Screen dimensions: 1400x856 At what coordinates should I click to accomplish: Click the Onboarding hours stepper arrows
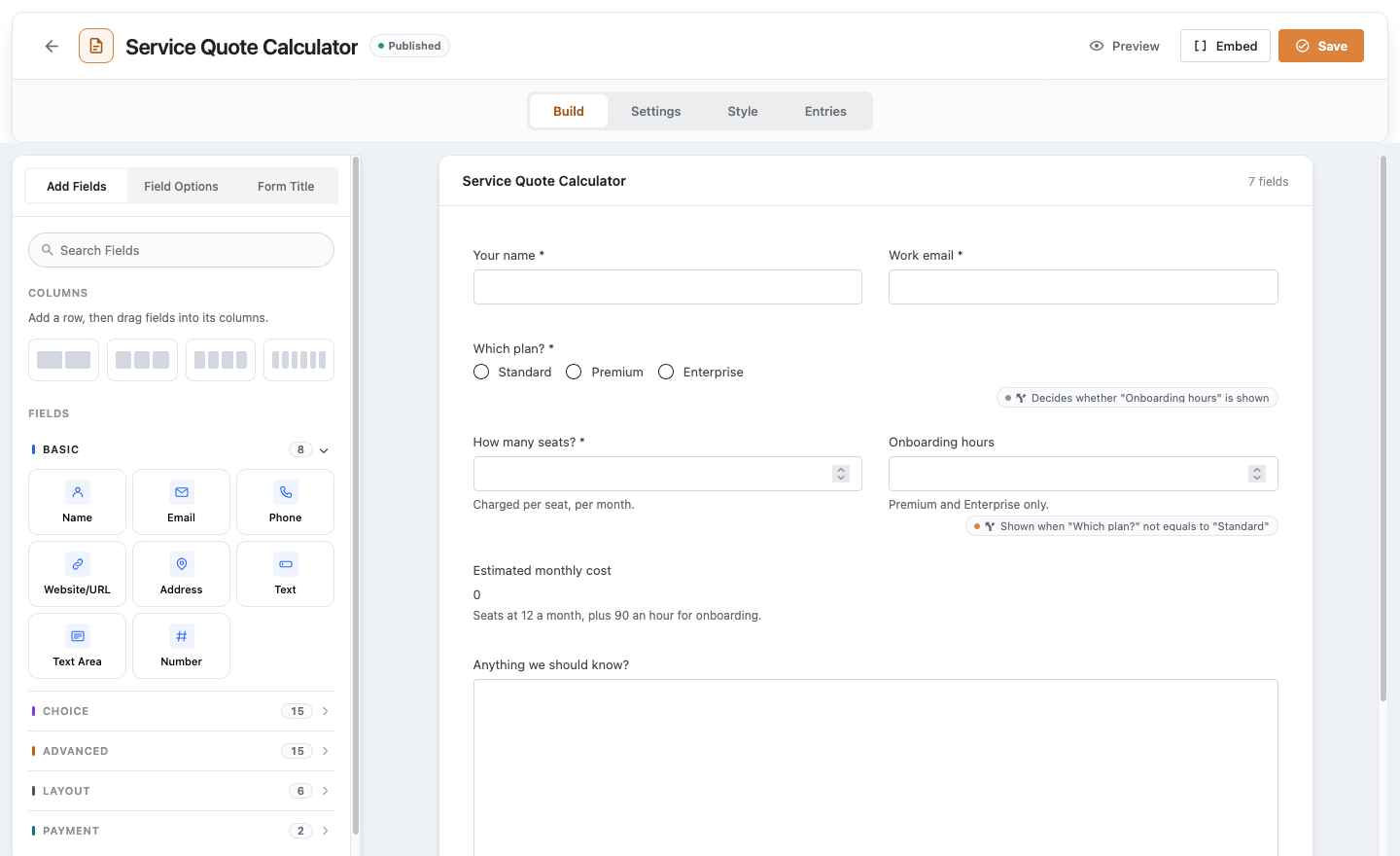point(1257,474)
